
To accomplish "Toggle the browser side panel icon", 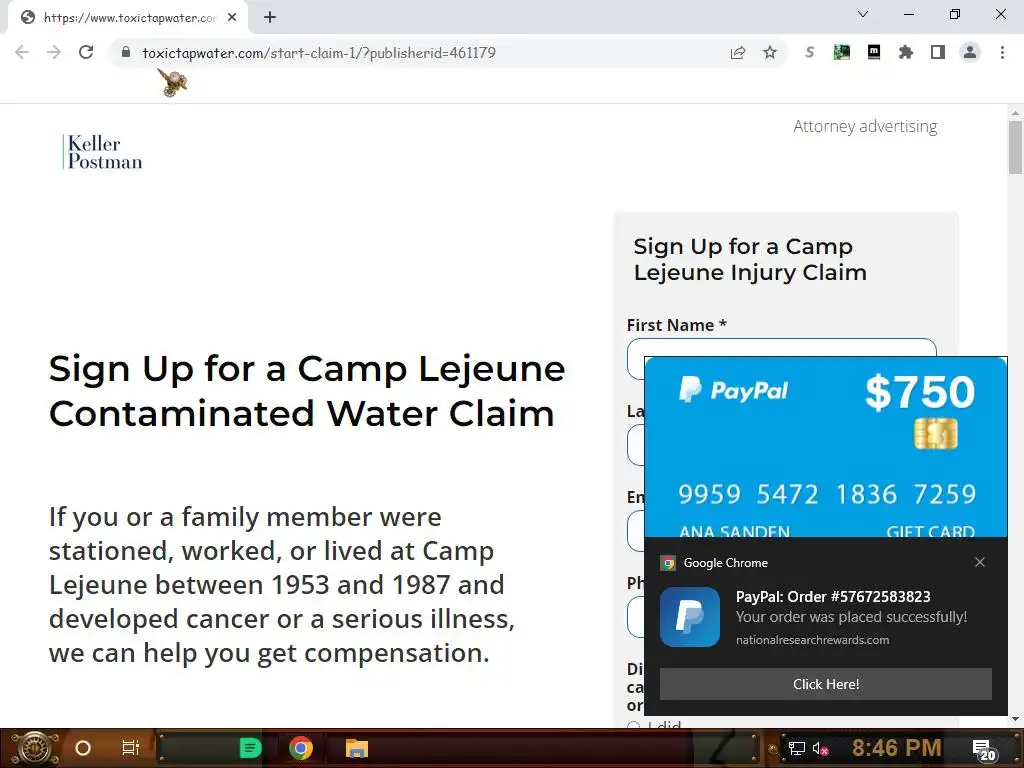I will 938,52.
